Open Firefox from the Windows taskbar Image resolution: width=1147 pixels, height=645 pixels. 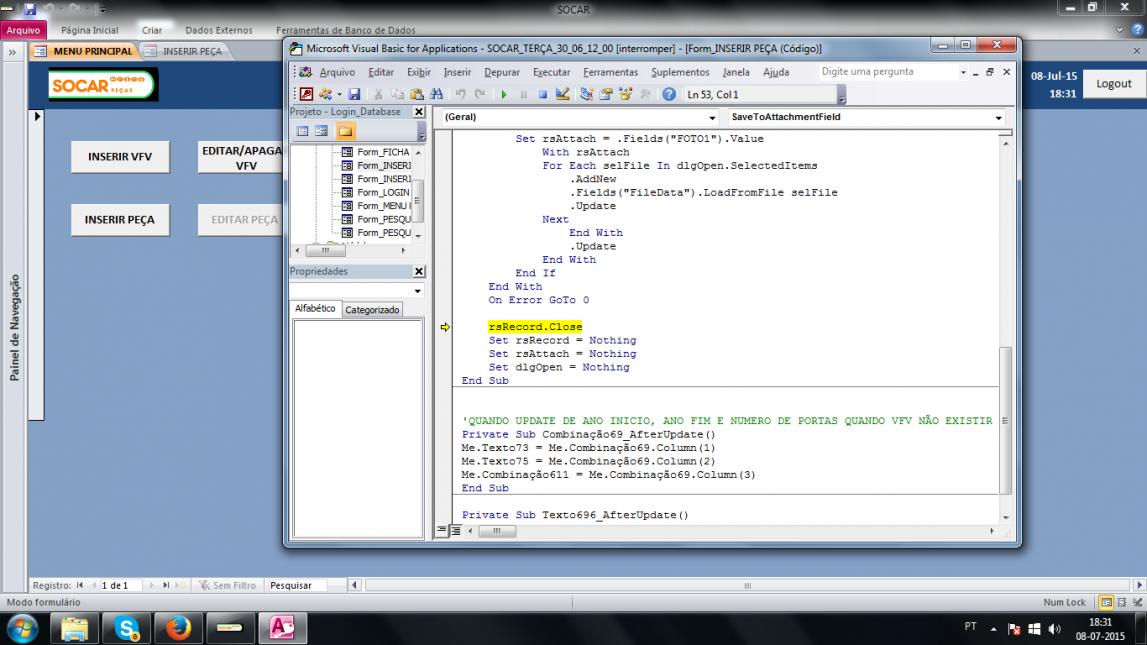(x=178, y=628)
